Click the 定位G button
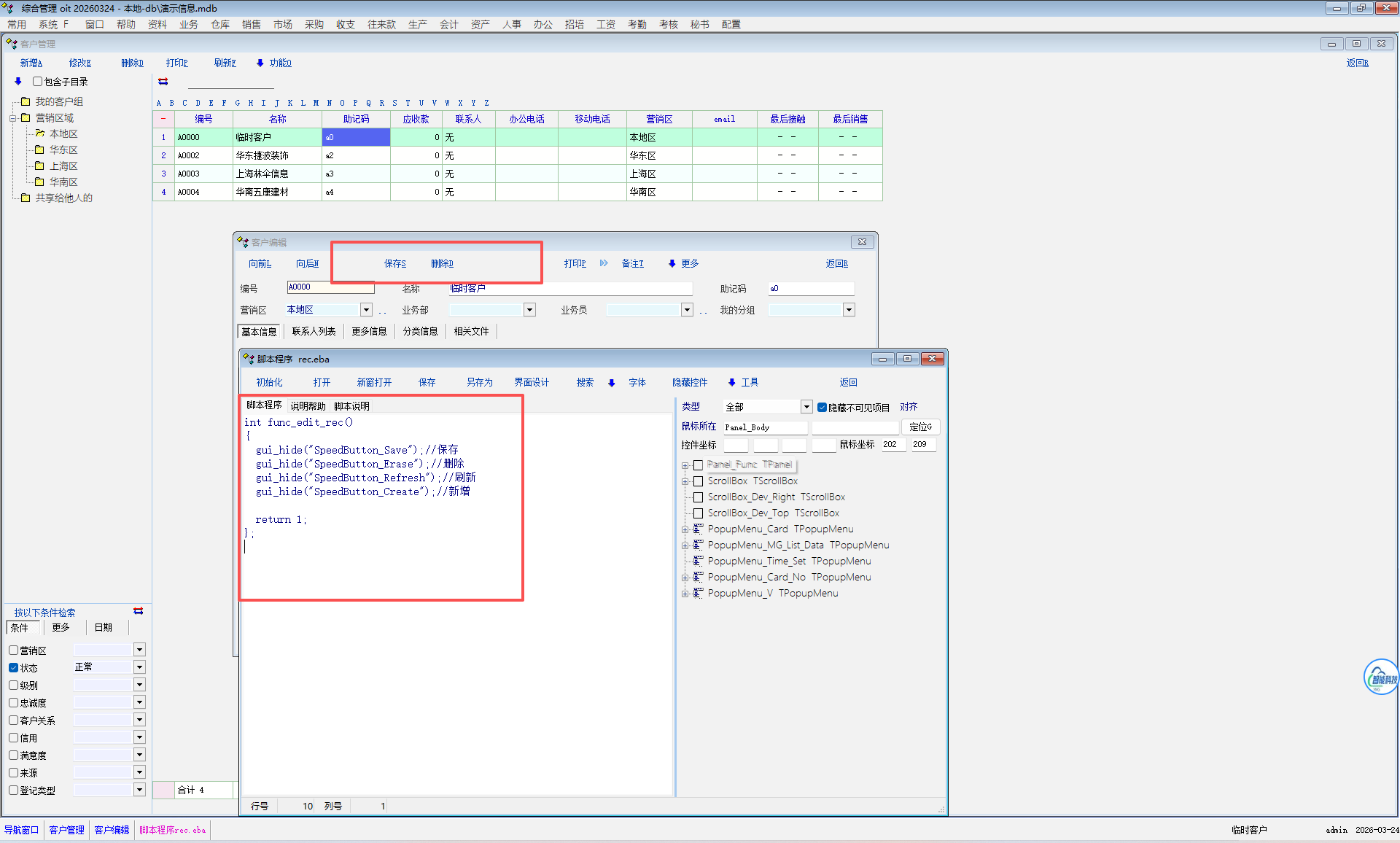This screenshot has width=1400, height=843. [920, 427]
